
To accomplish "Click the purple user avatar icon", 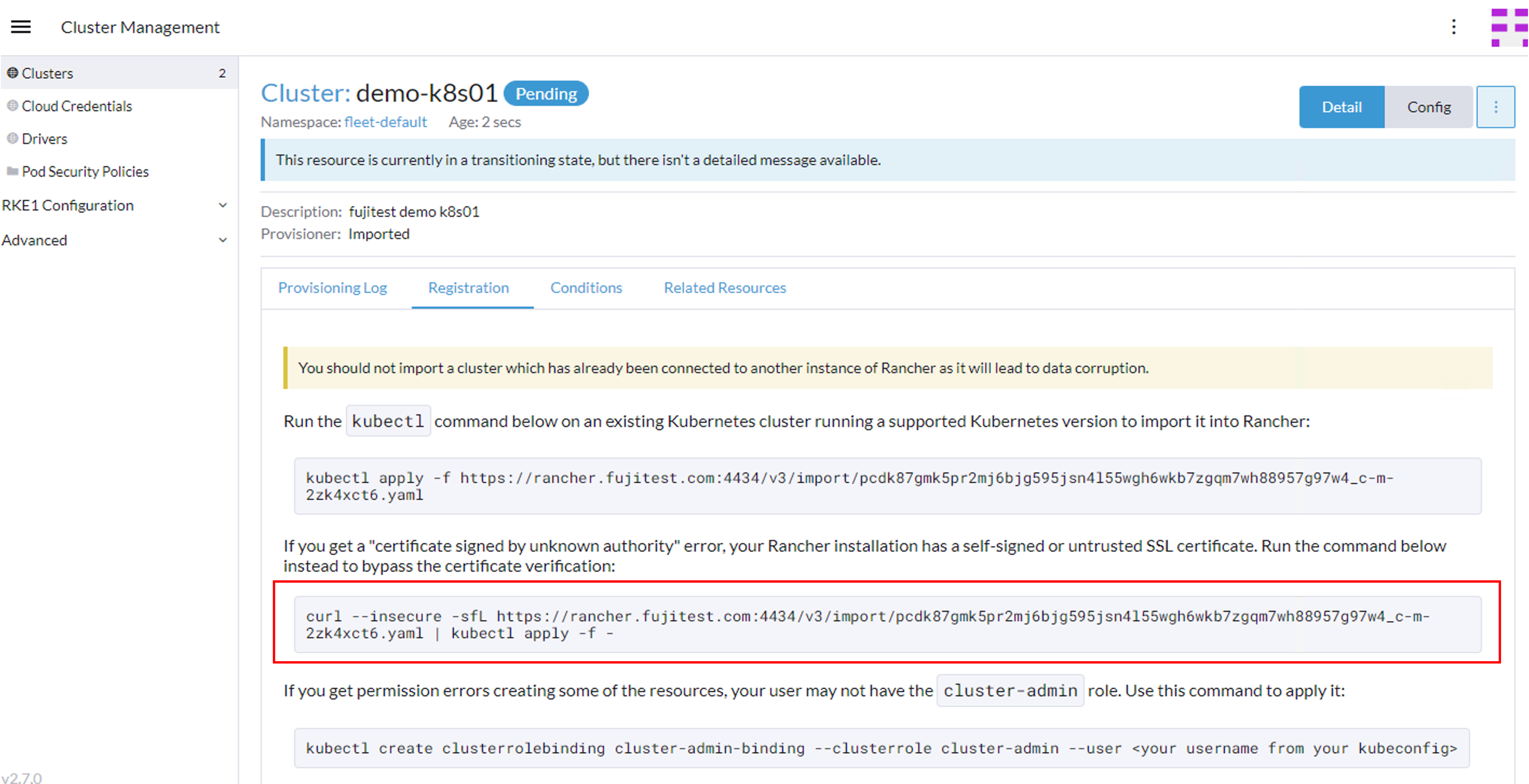I will point(1509,27).
